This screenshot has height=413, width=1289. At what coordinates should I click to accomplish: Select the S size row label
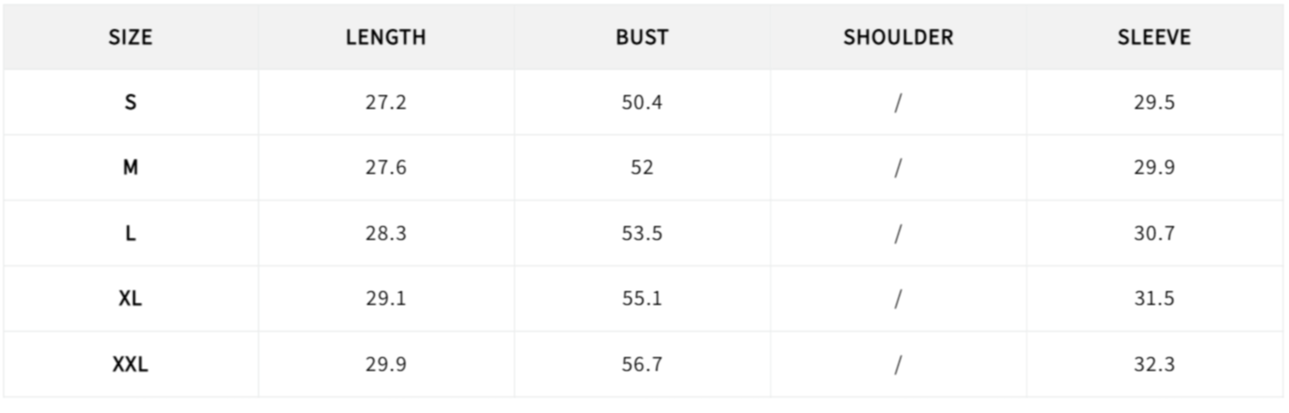tap(130, 103)
